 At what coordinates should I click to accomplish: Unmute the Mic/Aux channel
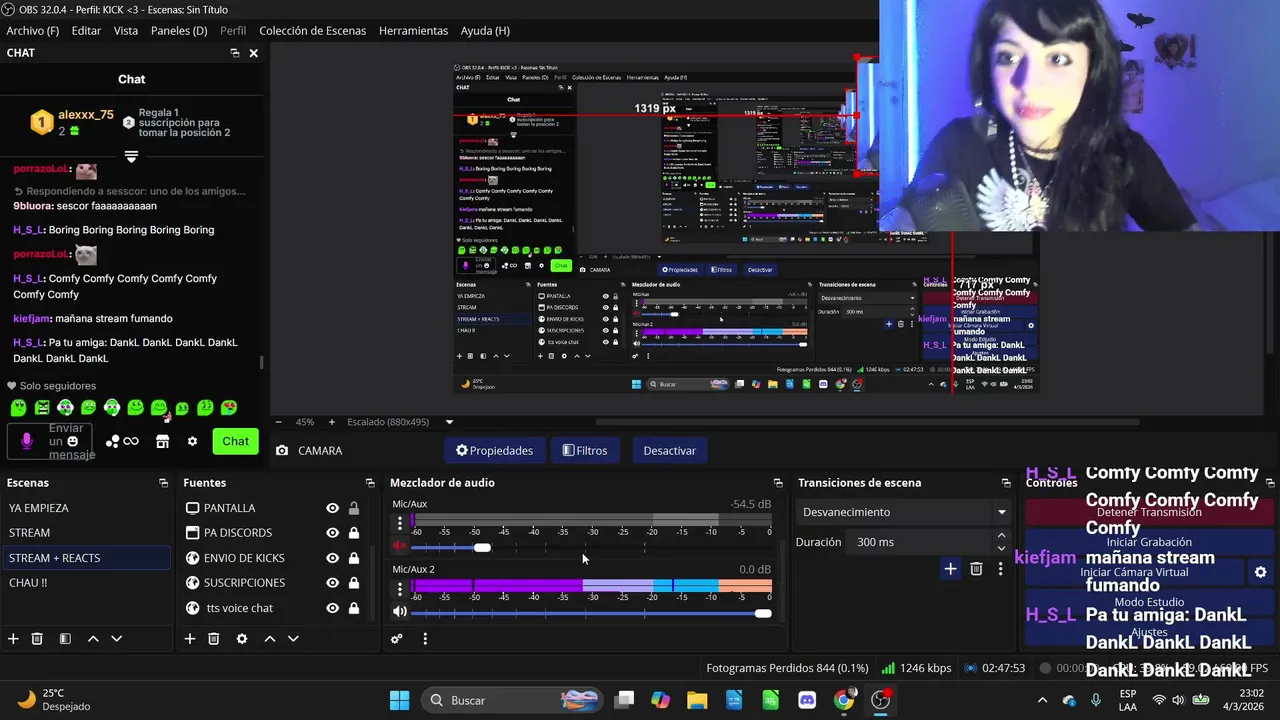click(400, 547)
